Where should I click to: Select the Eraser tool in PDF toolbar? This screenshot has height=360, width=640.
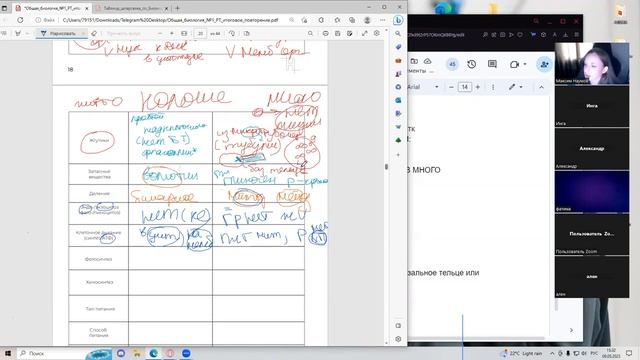point(94,33)
